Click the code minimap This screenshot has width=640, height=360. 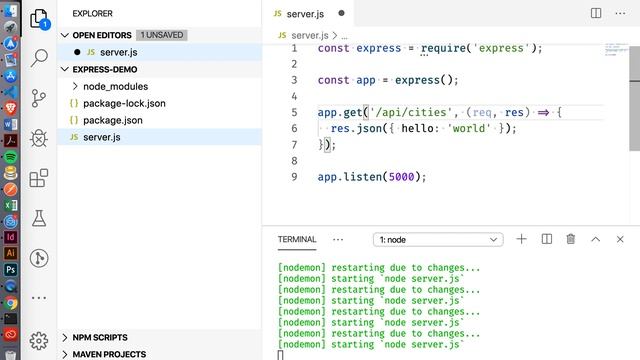click(x=616, y=49)
